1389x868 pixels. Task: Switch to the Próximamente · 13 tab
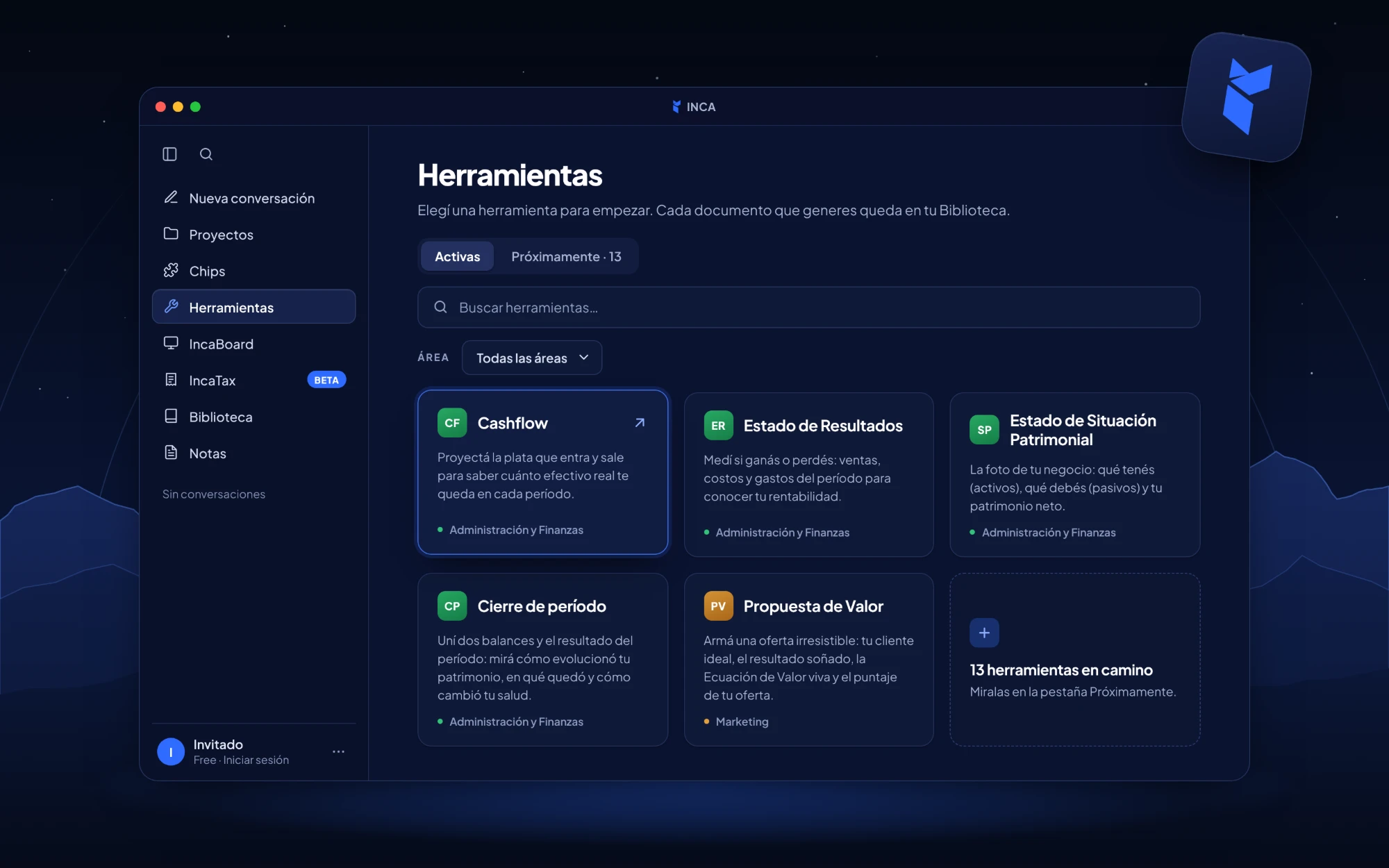[566, 256]
